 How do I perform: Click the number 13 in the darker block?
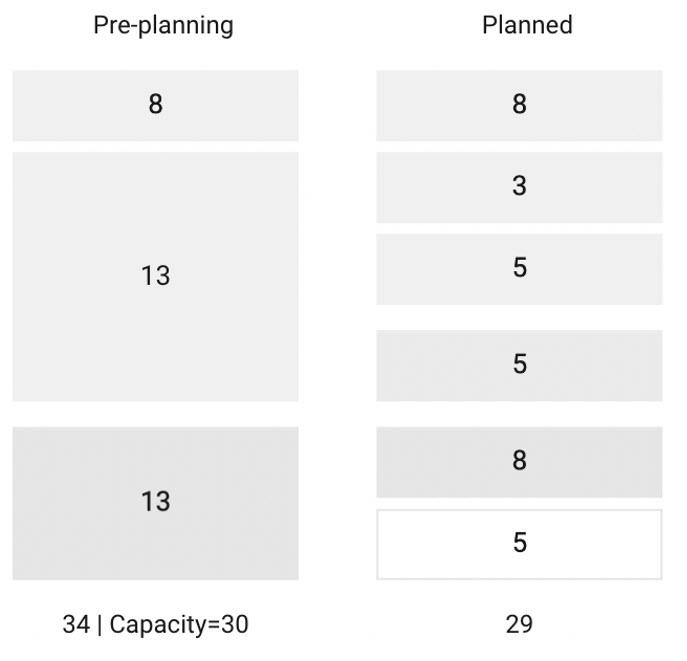[x=156, y=502]
